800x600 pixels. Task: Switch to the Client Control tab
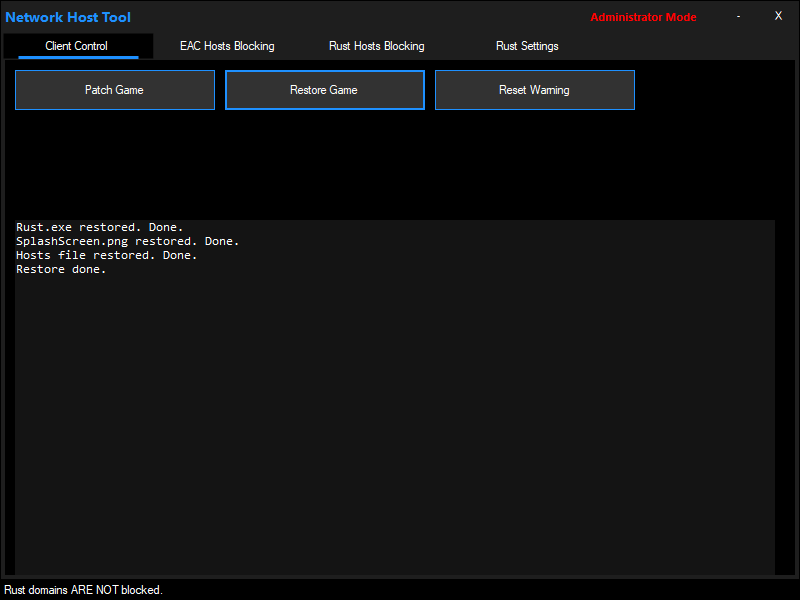(77, 46)
